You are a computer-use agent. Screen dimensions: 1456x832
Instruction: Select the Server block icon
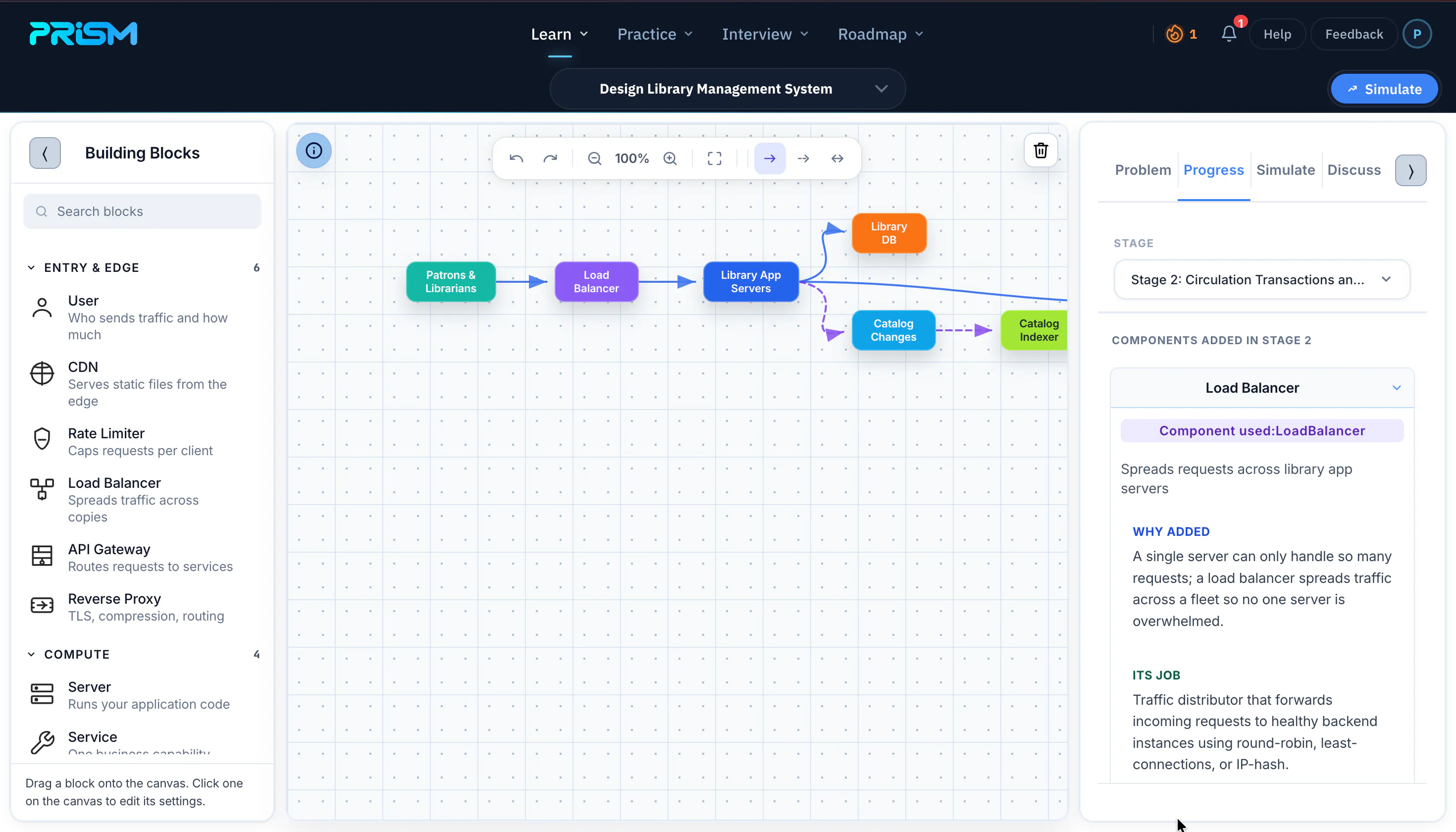point(42,694)
